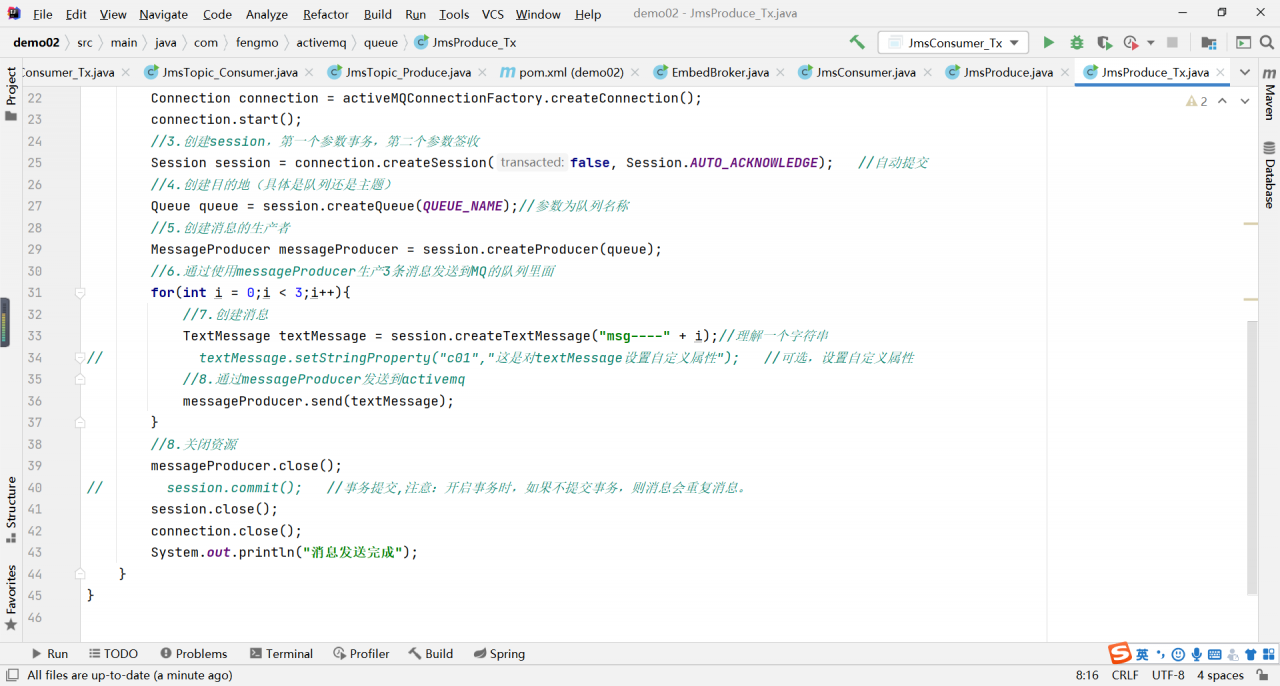The height and width of the screenshot is (686, 1280).
Task: Close the pom.xml (demo02) tab
Action: [637, 72]
